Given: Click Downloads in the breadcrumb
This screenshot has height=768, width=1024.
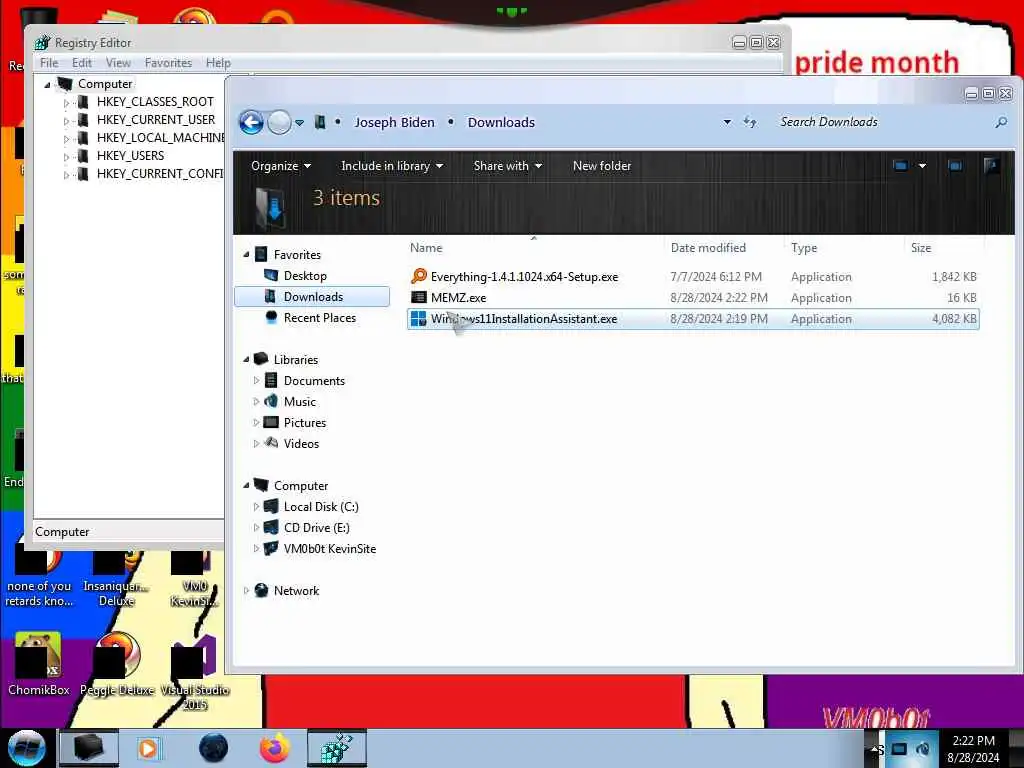Looking at the screenshot, I should pos(501,123).
